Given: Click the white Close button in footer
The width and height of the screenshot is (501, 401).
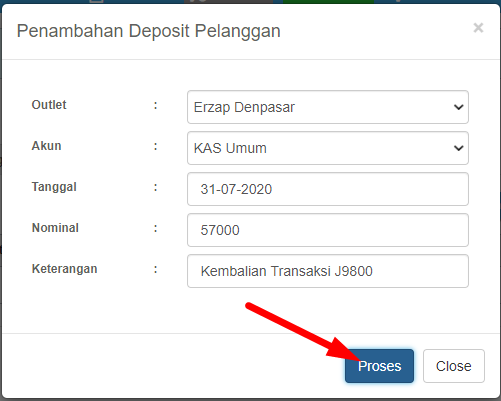Looking at the screenshot, I should (454, 366).
